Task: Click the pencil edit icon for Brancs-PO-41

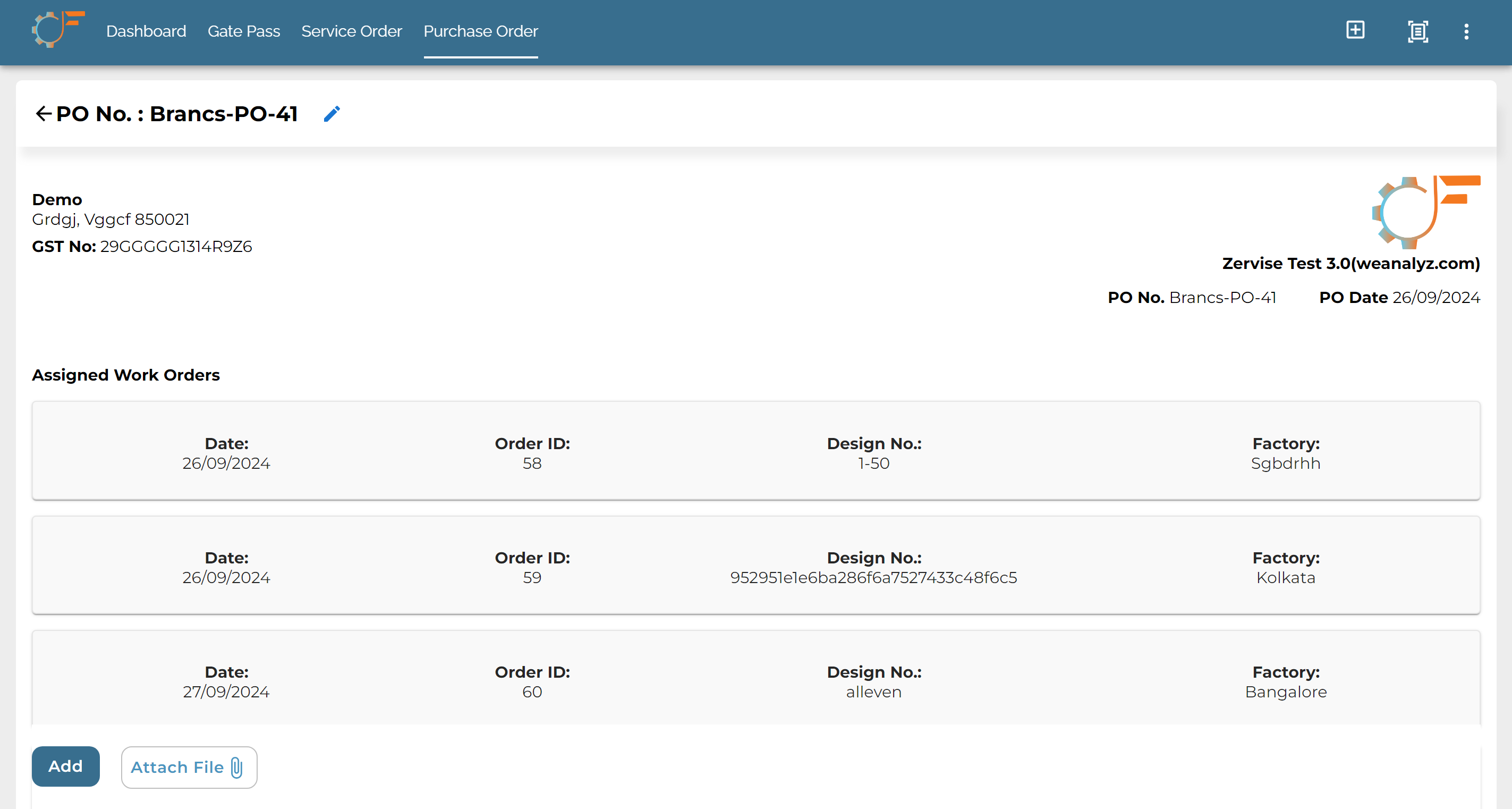Action: point(332,113)
